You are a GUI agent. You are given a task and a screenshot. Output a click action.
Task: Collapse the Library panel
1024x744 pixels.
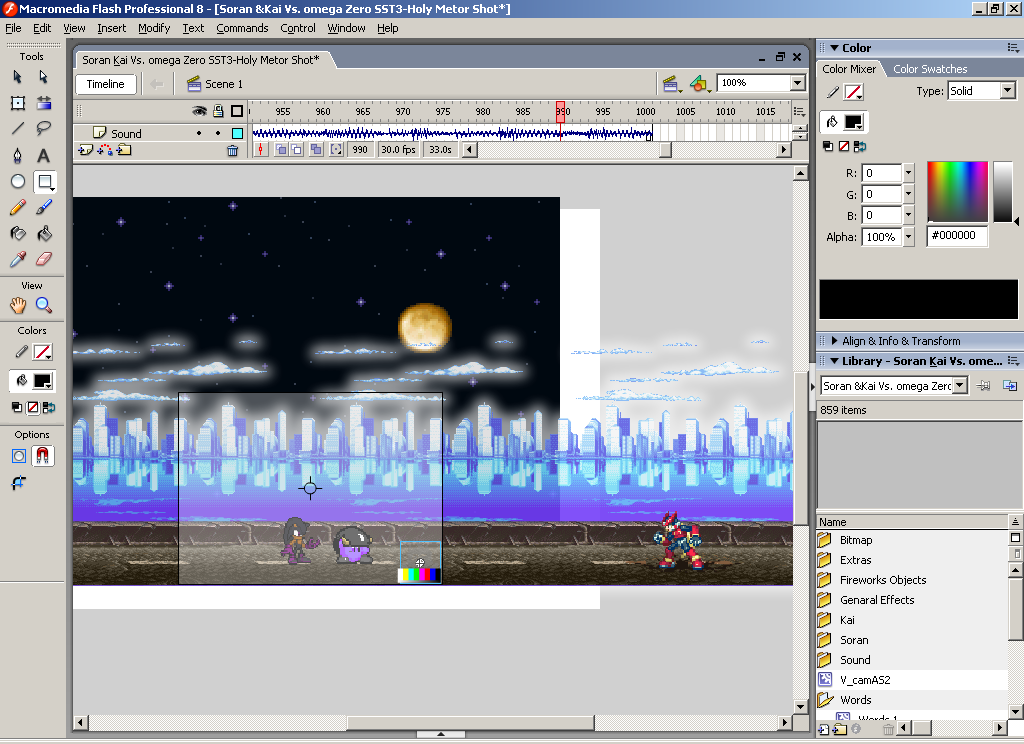835,361
